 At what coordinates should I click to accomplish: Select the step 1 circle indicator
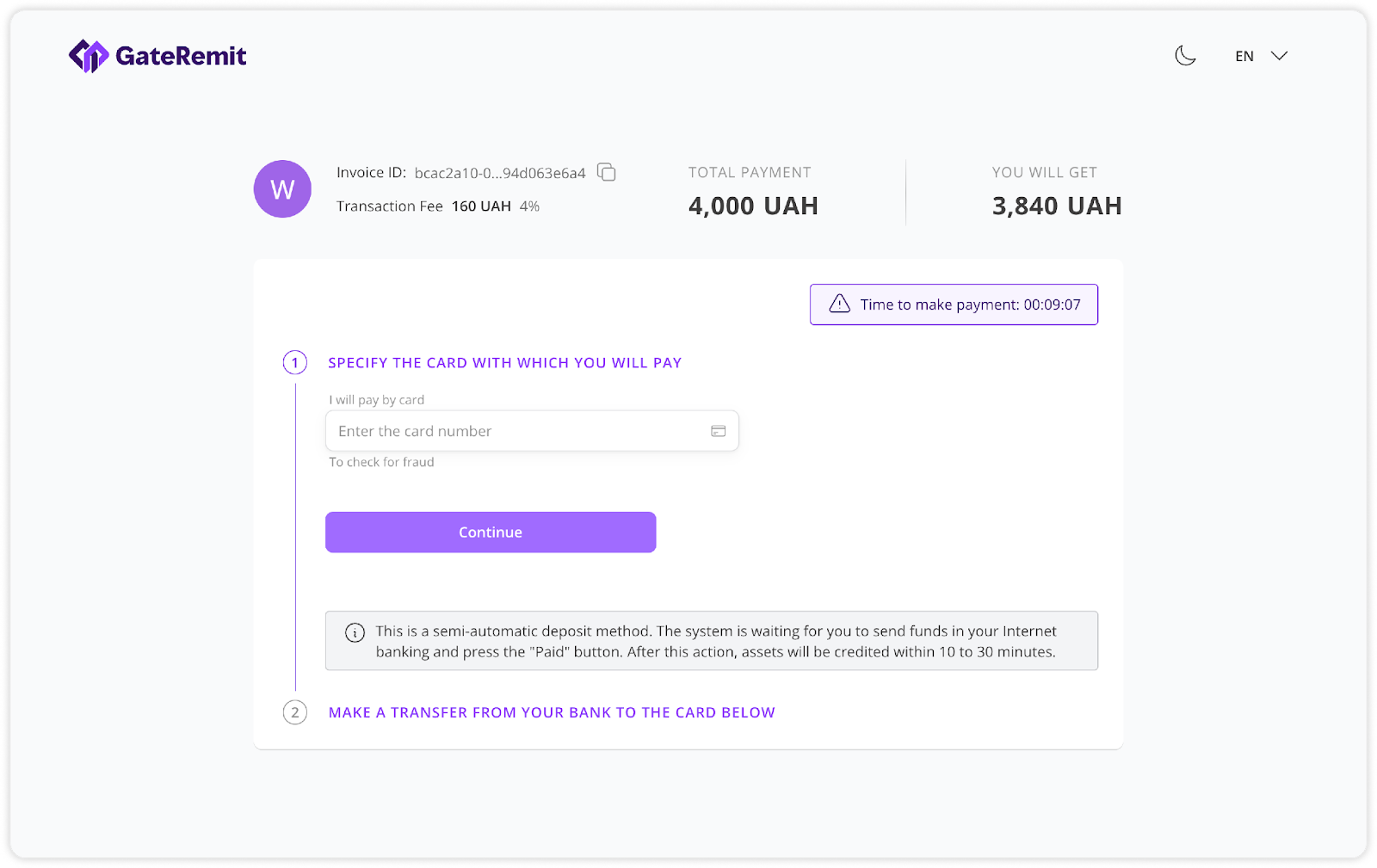tap(295, 363)
